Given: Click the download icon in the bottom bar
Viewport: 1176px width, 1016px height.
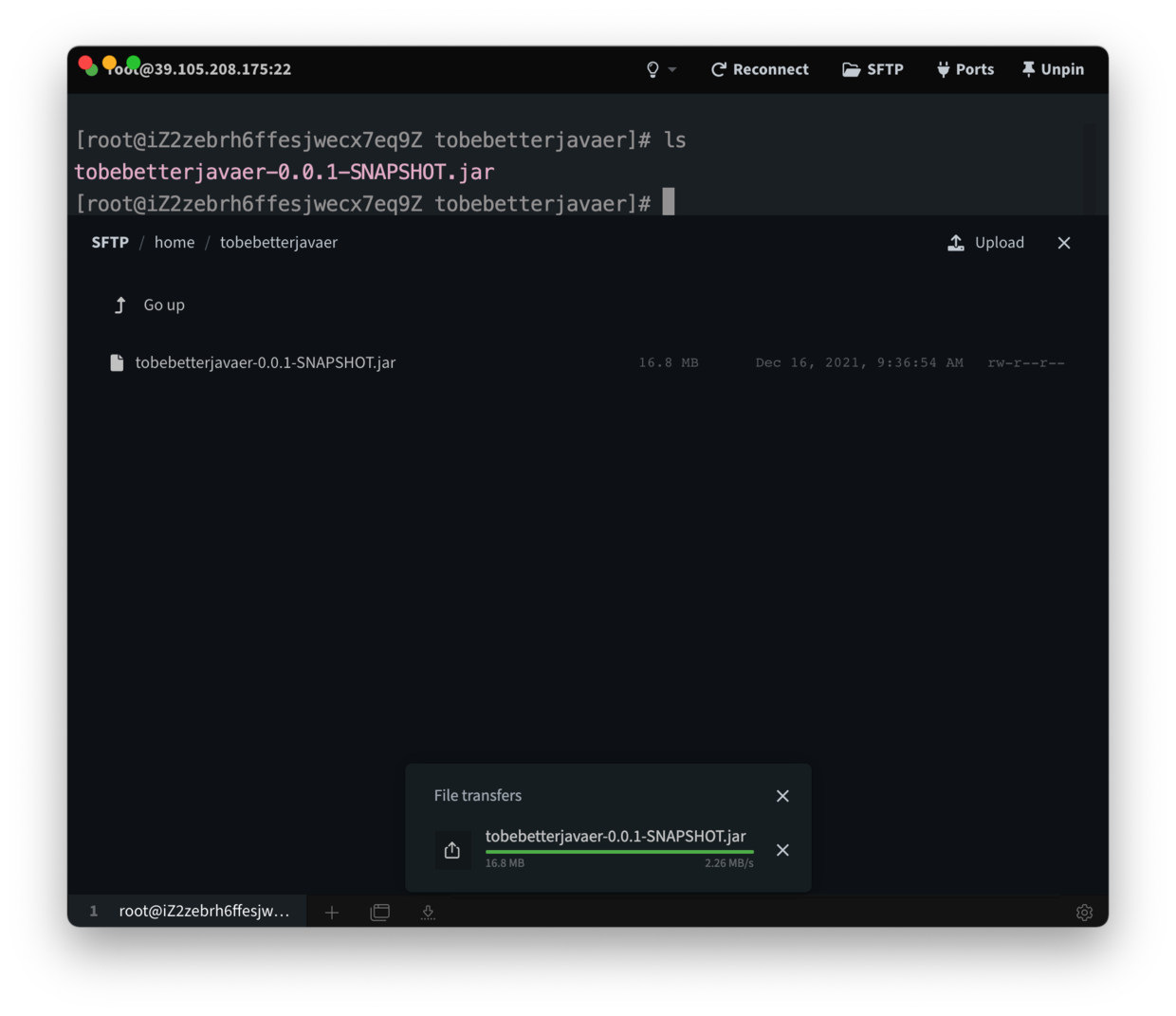Looking at the screenshot, I should 428,912.
